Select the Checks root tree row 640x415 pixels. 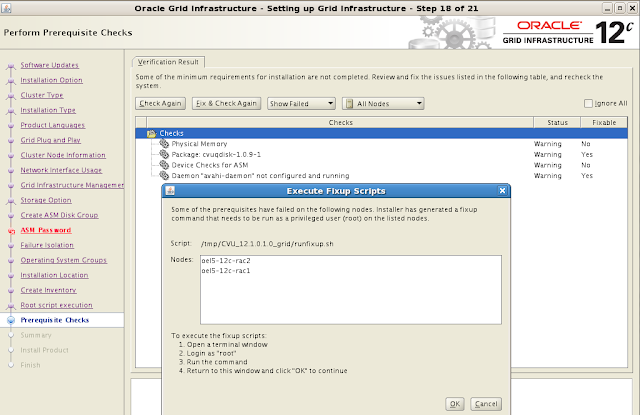381,133
